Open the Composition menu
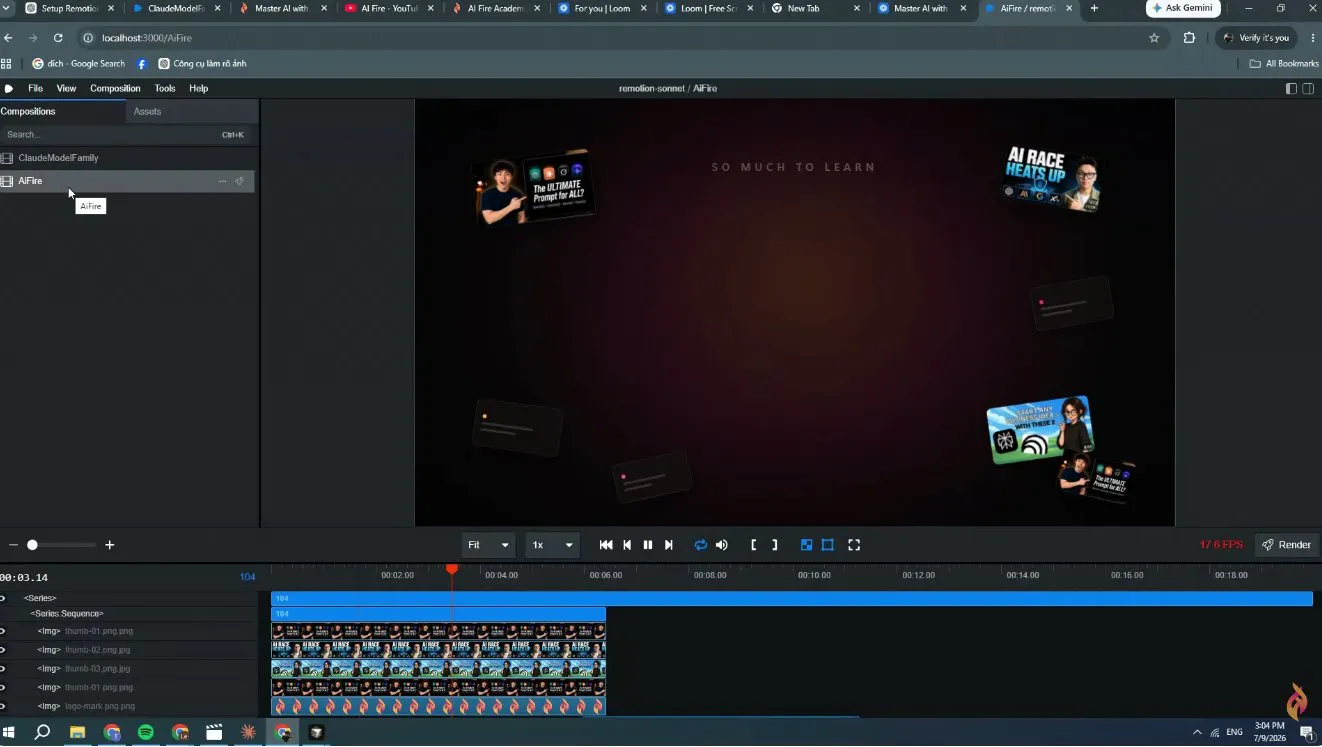The image size is (1322, 747). (115, 88)
